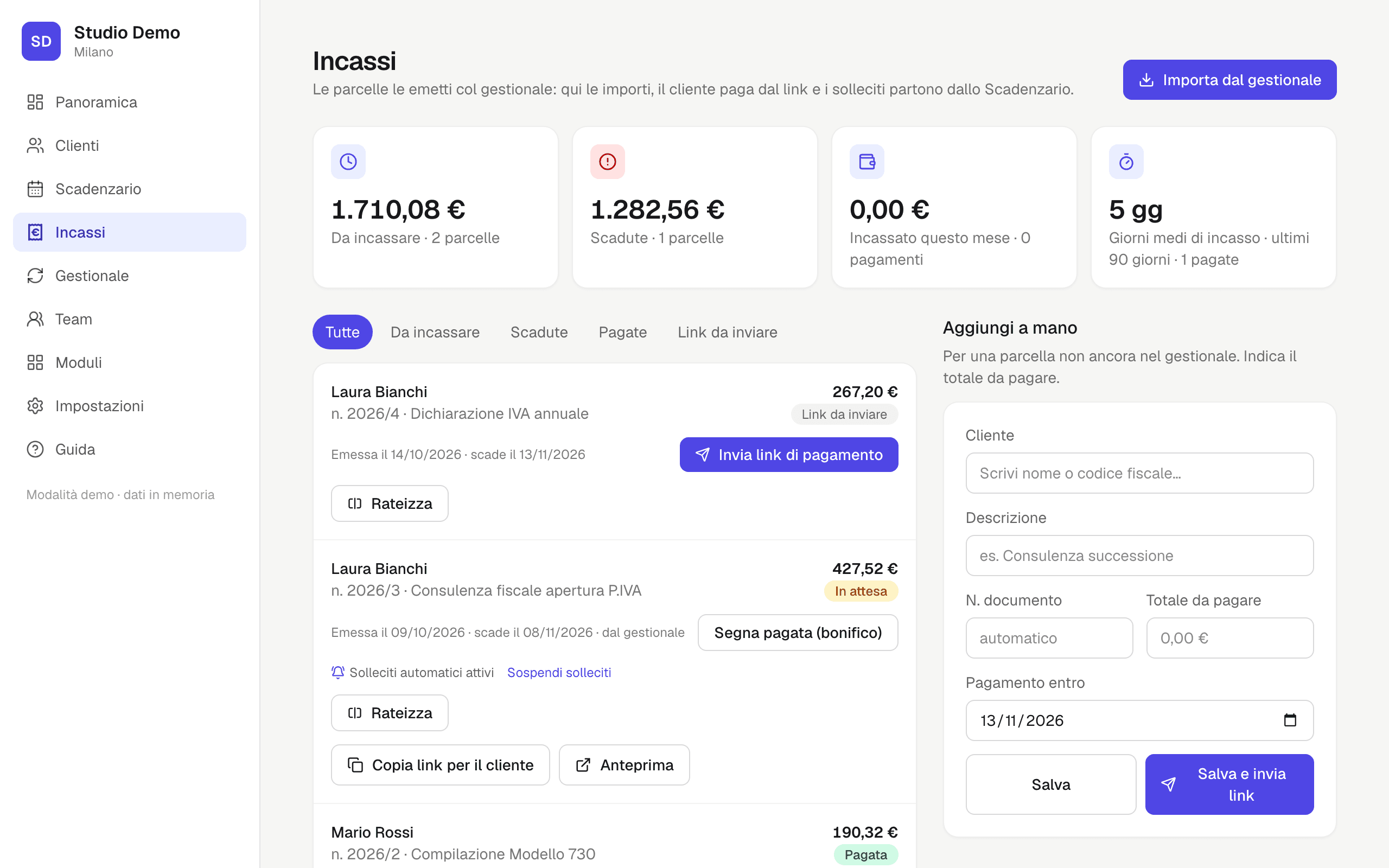The height and width of the screenshot is (868, 1389).
Task: Click the 'In attesa' status badge
Action: [861, 591]
